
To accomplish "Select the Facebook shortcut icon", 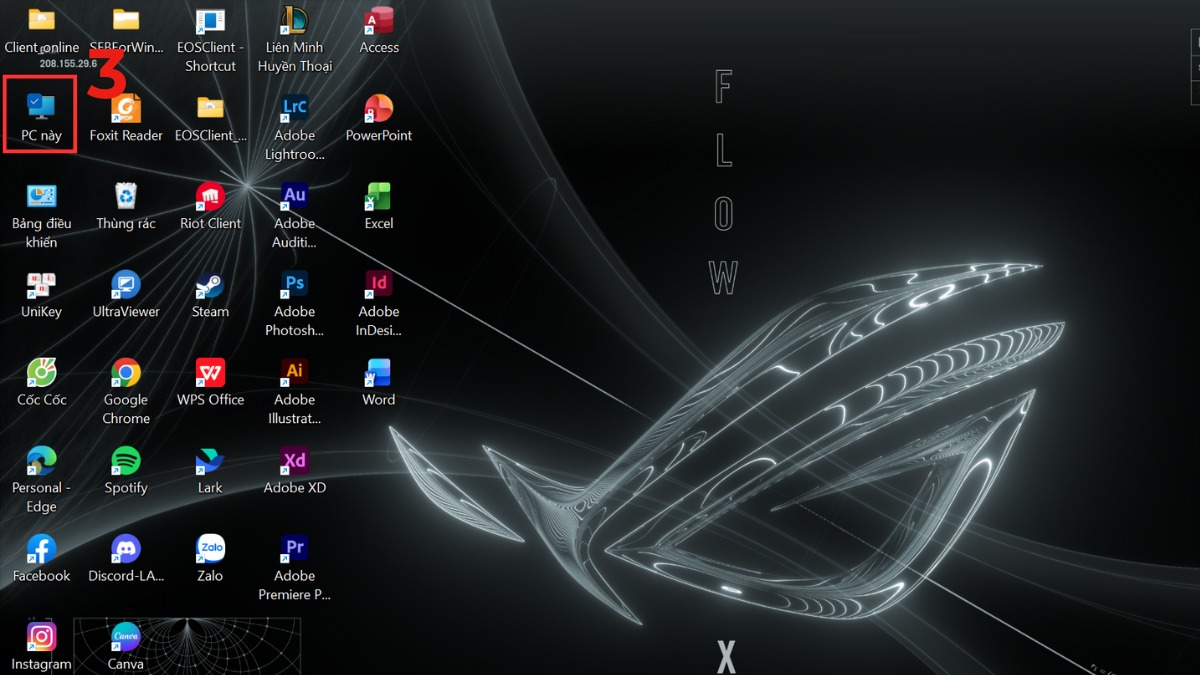I will pyautogui.click(x=41, y=548).
